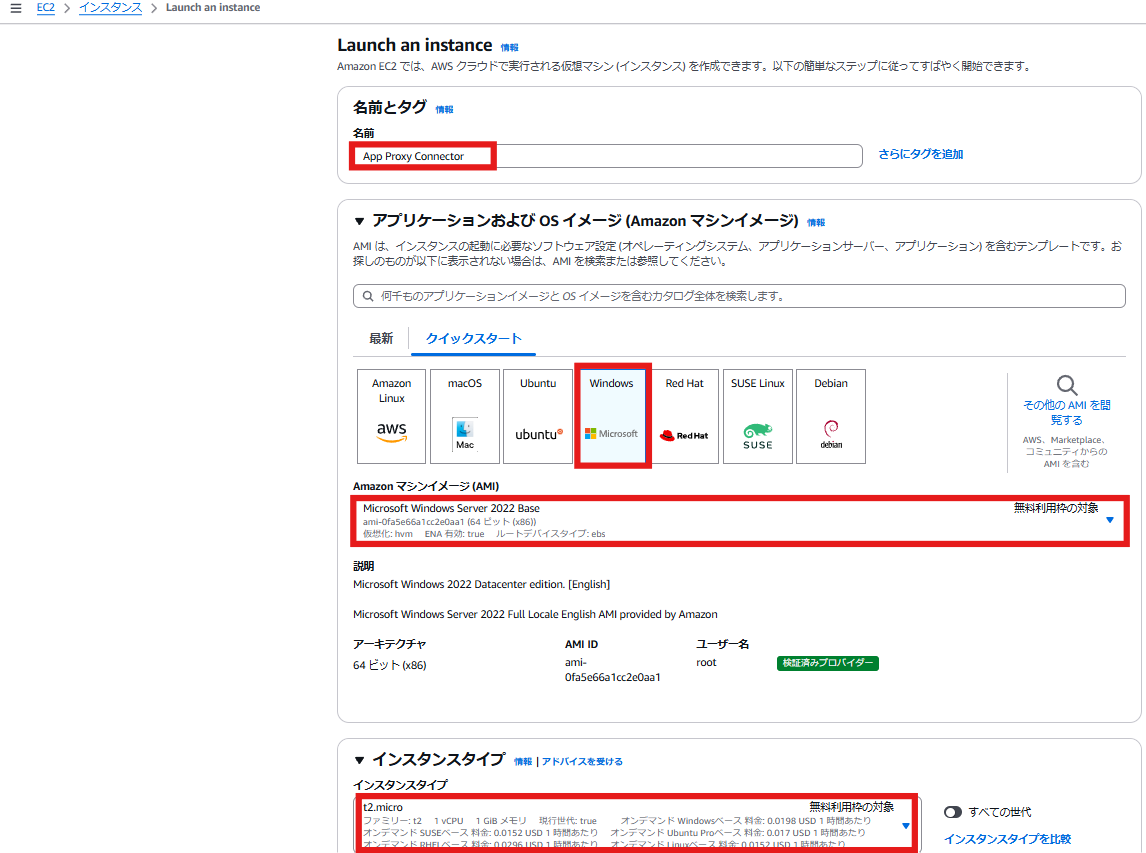1146x853 pixels.
Task: Open インスタンスタイプを比較 link
Action: coord(1007,839)
